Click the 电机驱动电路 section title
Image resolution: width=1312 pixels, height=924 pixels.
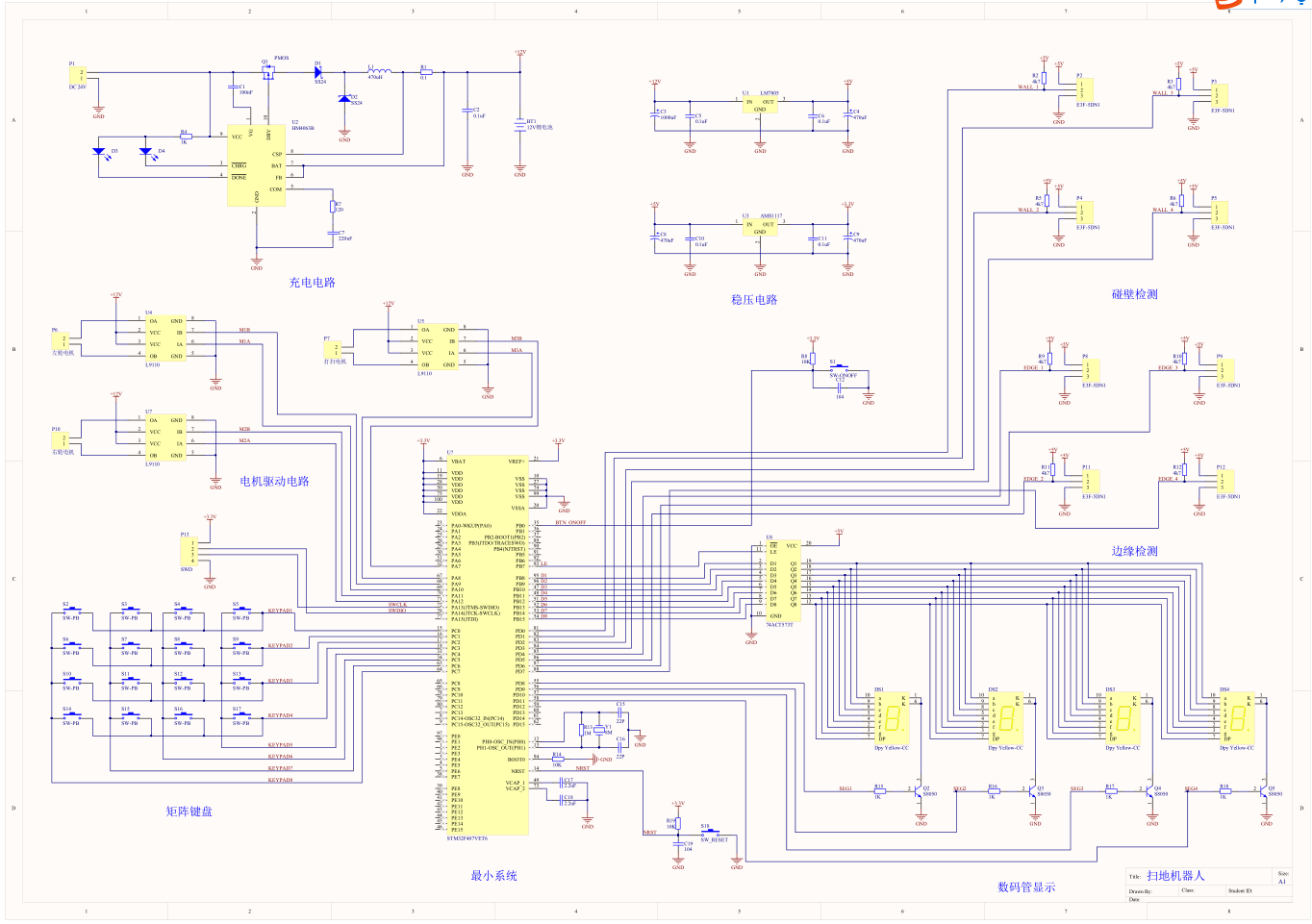[275, 481]
